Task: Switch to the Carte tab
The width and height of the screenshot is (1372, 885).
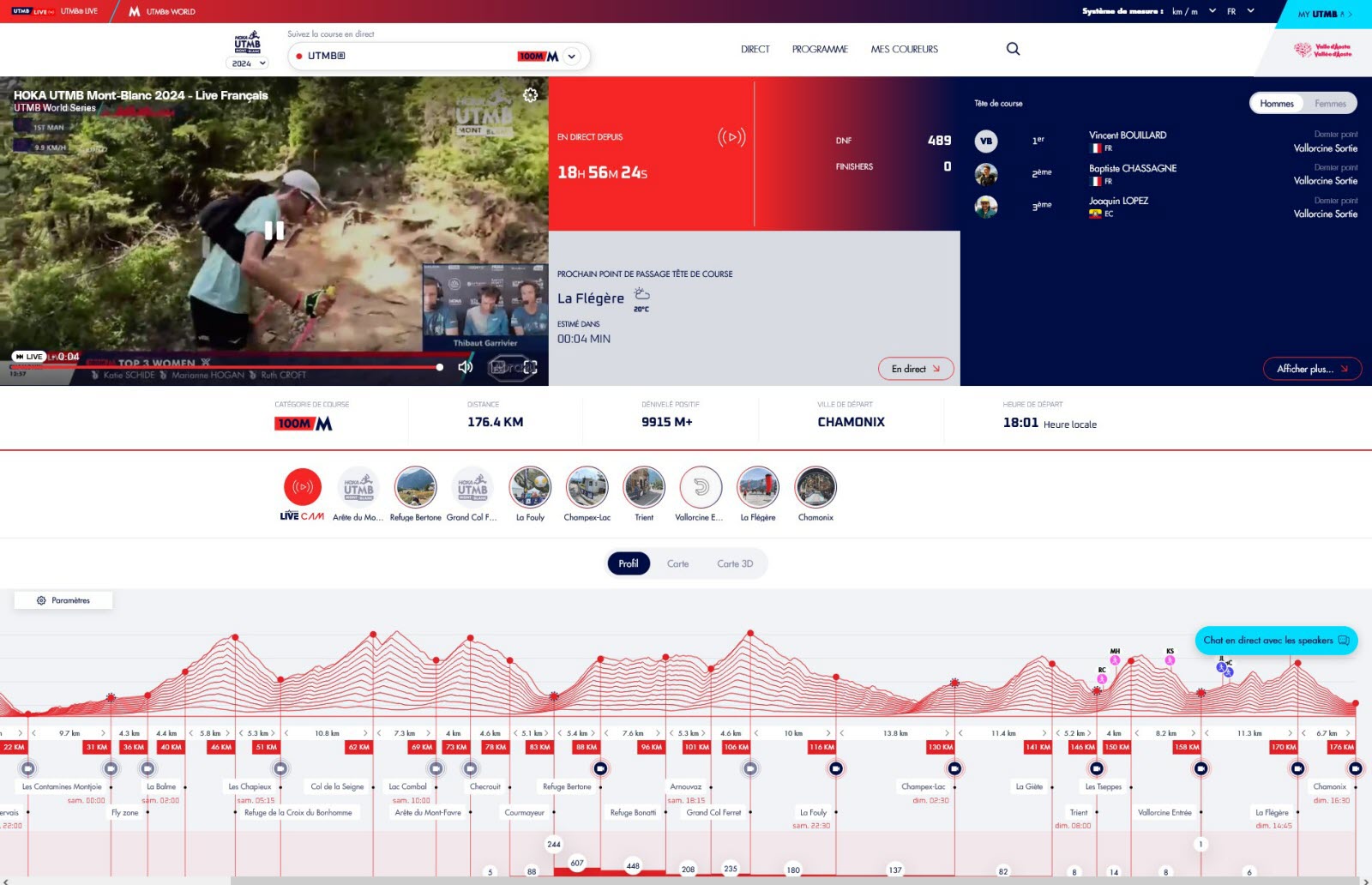Action: pos(678,563)
